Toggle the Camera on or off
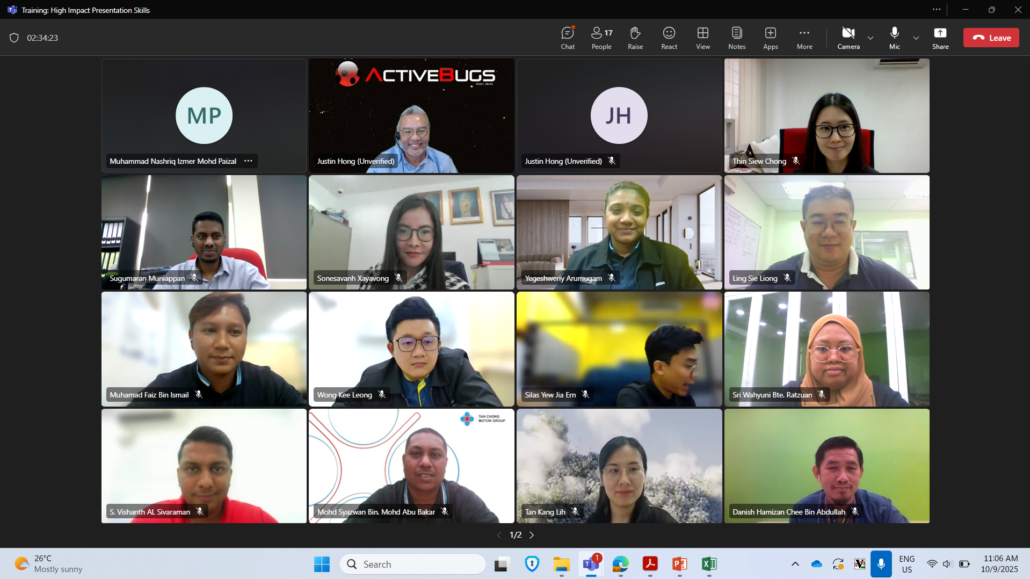The height and width of the screenshot is (579, 1030). (848, 37)
